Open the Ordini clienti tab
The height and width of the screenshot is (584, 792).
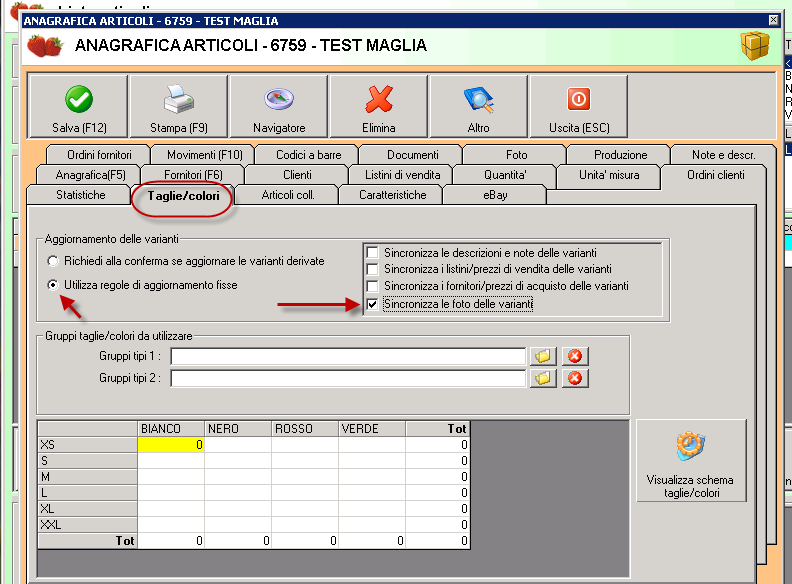[715, 175]
